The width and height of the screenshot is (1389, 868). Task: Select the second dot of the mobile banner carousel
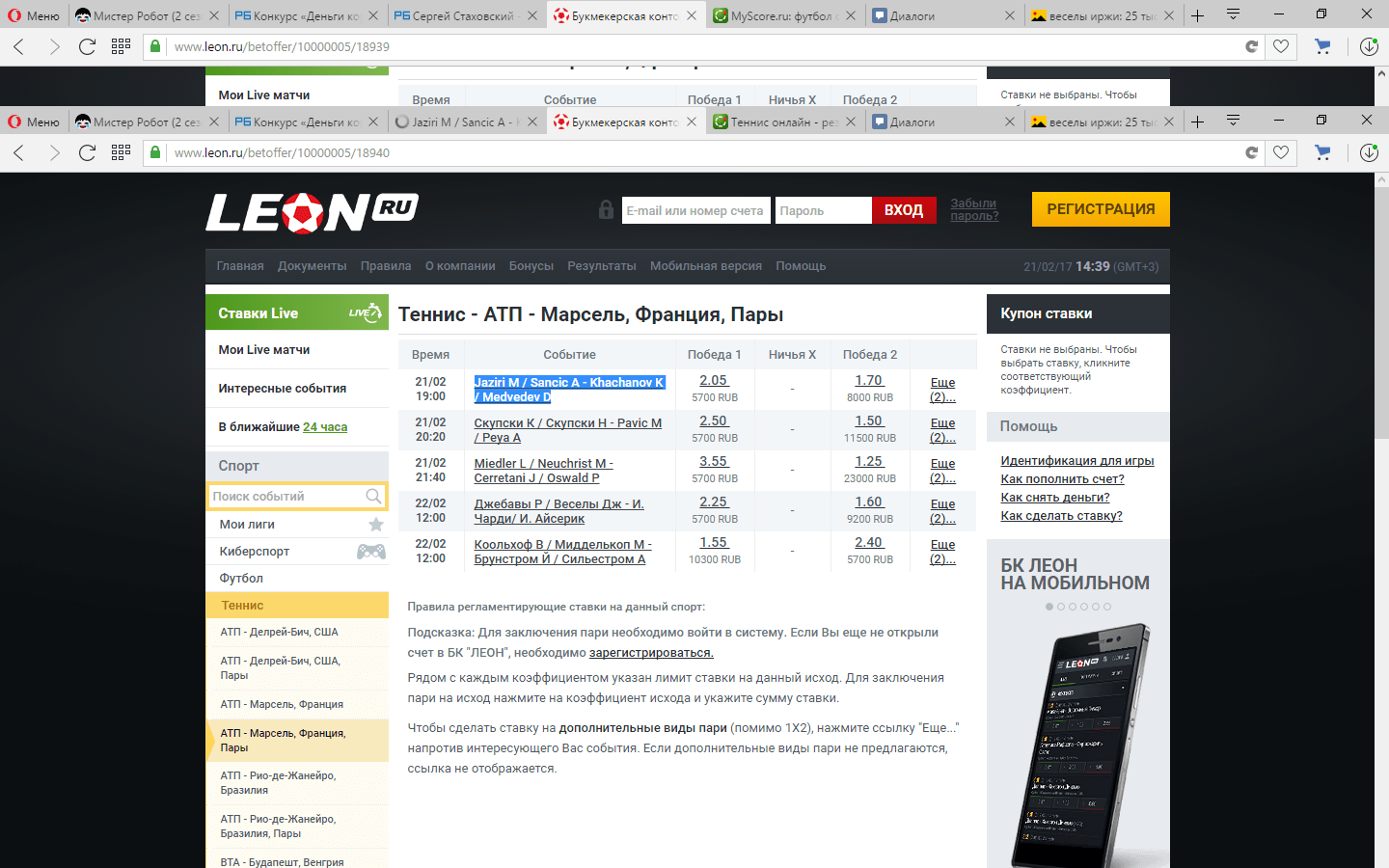tap(1061, 607)
